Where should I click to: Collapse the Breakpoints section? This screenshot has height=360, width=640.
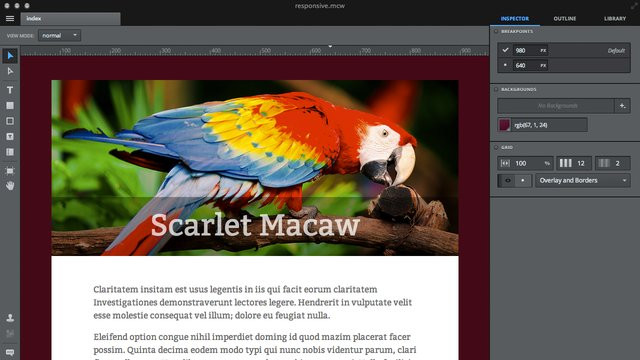[496, 31]
